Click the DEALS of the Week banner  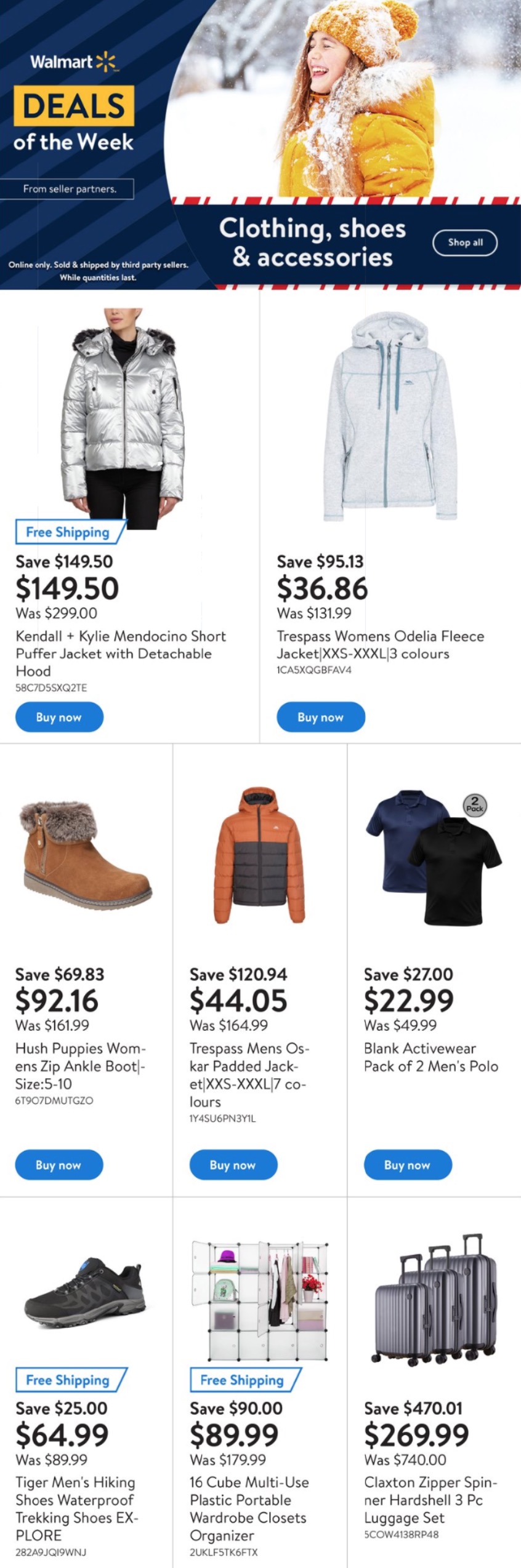tap(74, 118)
